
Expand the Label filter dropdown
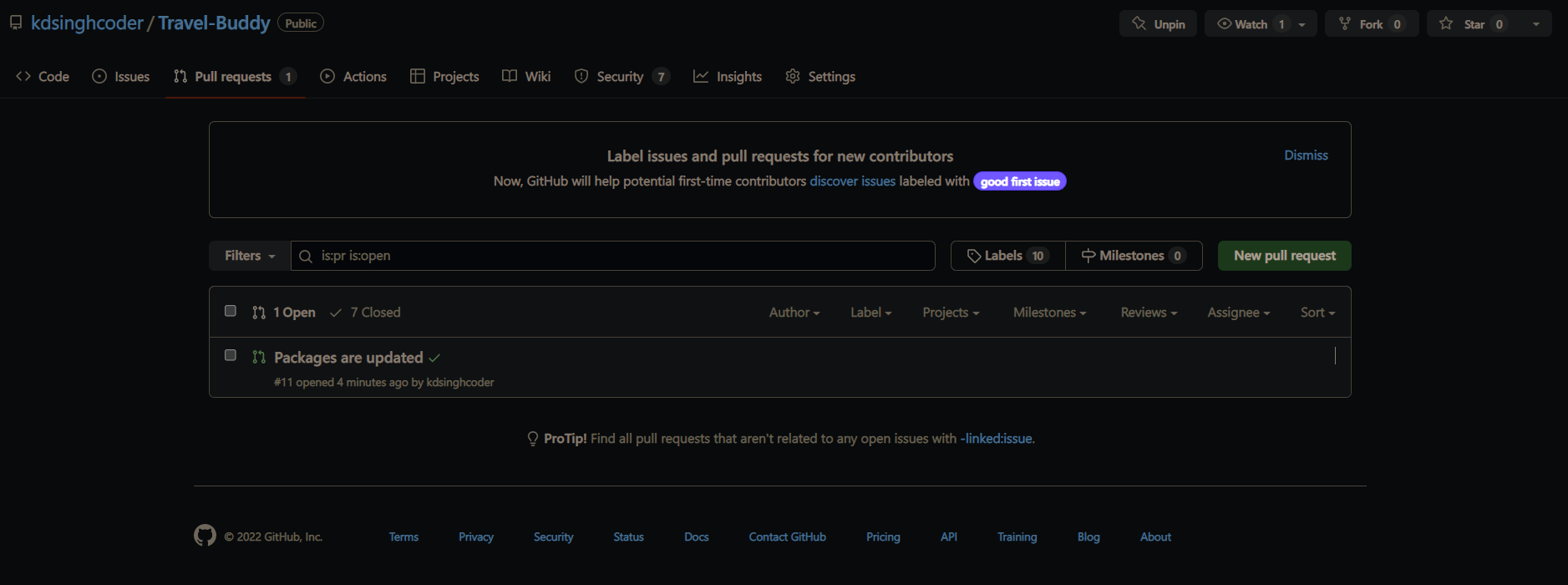click(871, 313)
